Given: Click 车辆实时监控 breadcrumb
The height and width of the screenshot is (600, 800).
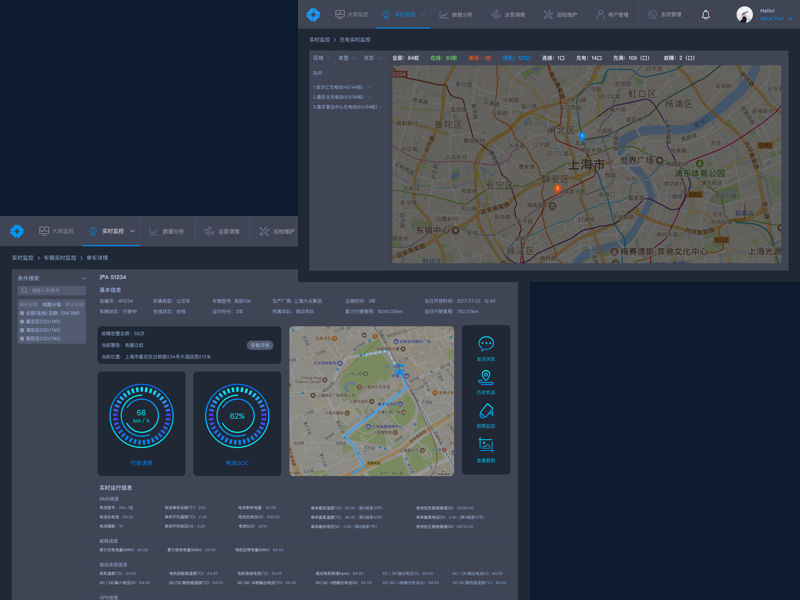Looking at the screenshot, I should (x=60, y=258).
